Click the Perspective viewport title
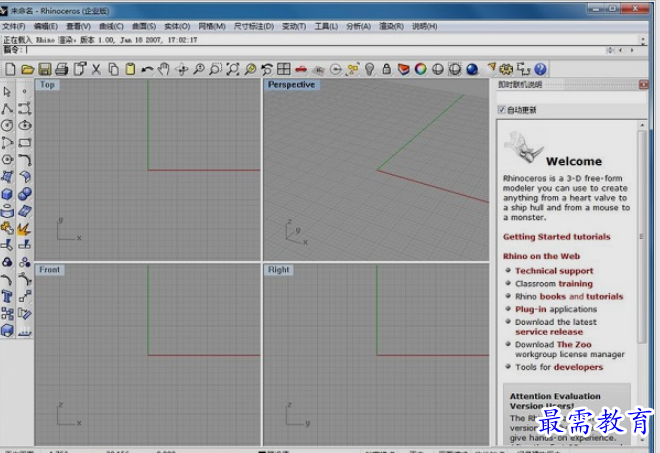 click(291, 85)
